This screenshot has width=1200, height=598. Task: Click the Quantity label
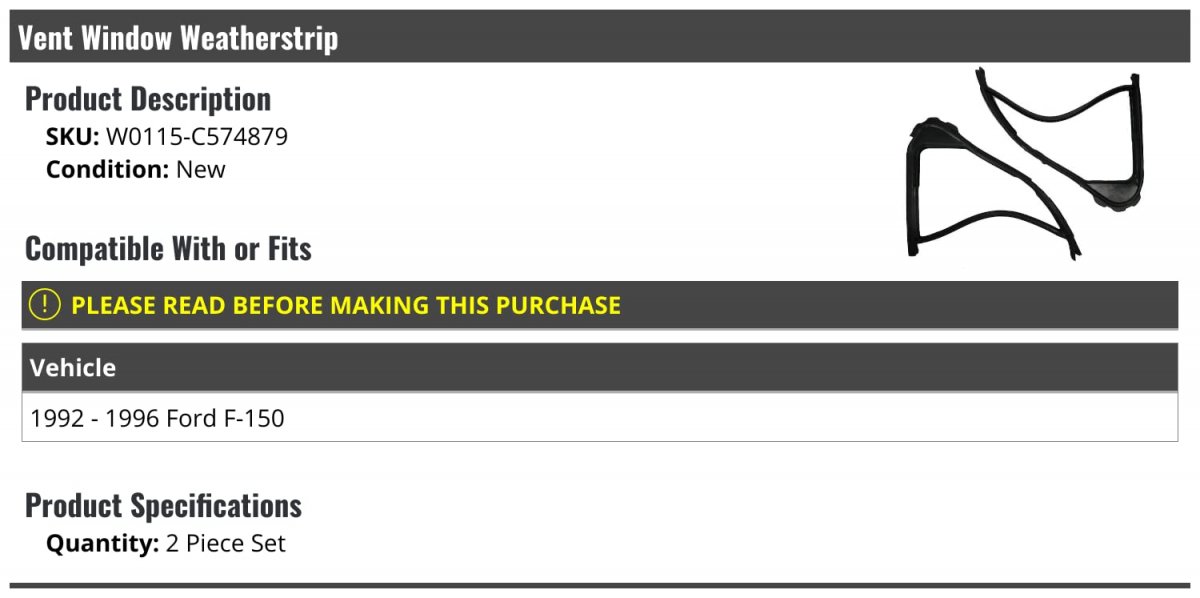[x=102, y=544]
